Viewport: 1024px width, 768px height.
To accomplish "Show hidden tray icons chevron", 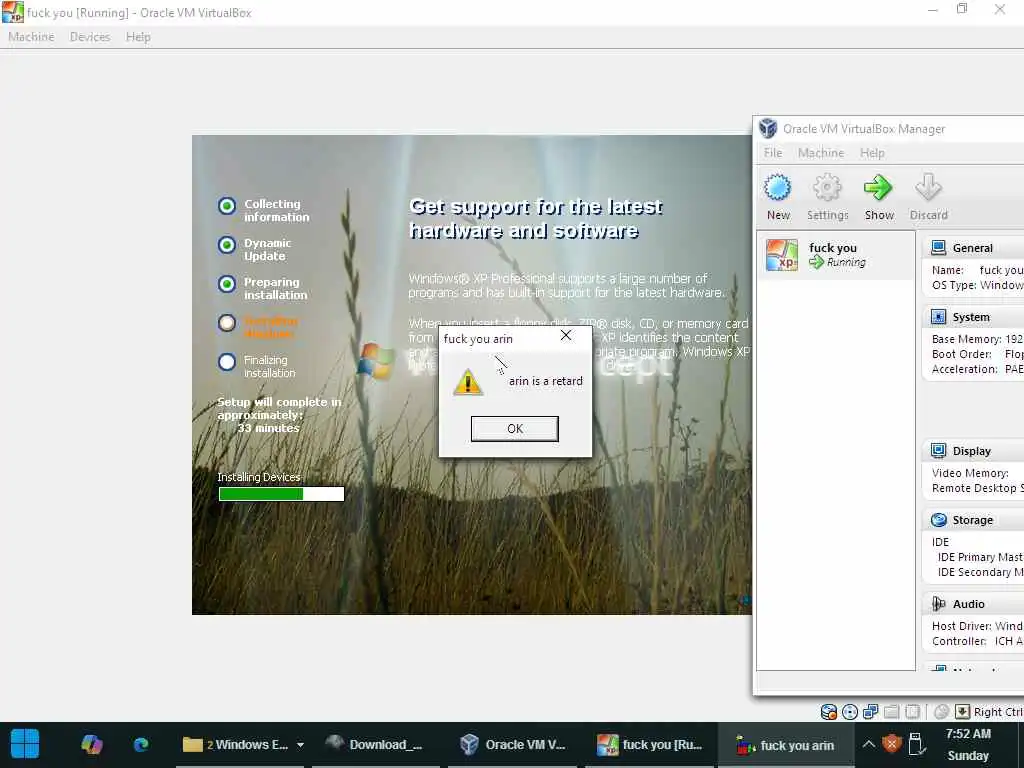I will click(x=868, y=744).
